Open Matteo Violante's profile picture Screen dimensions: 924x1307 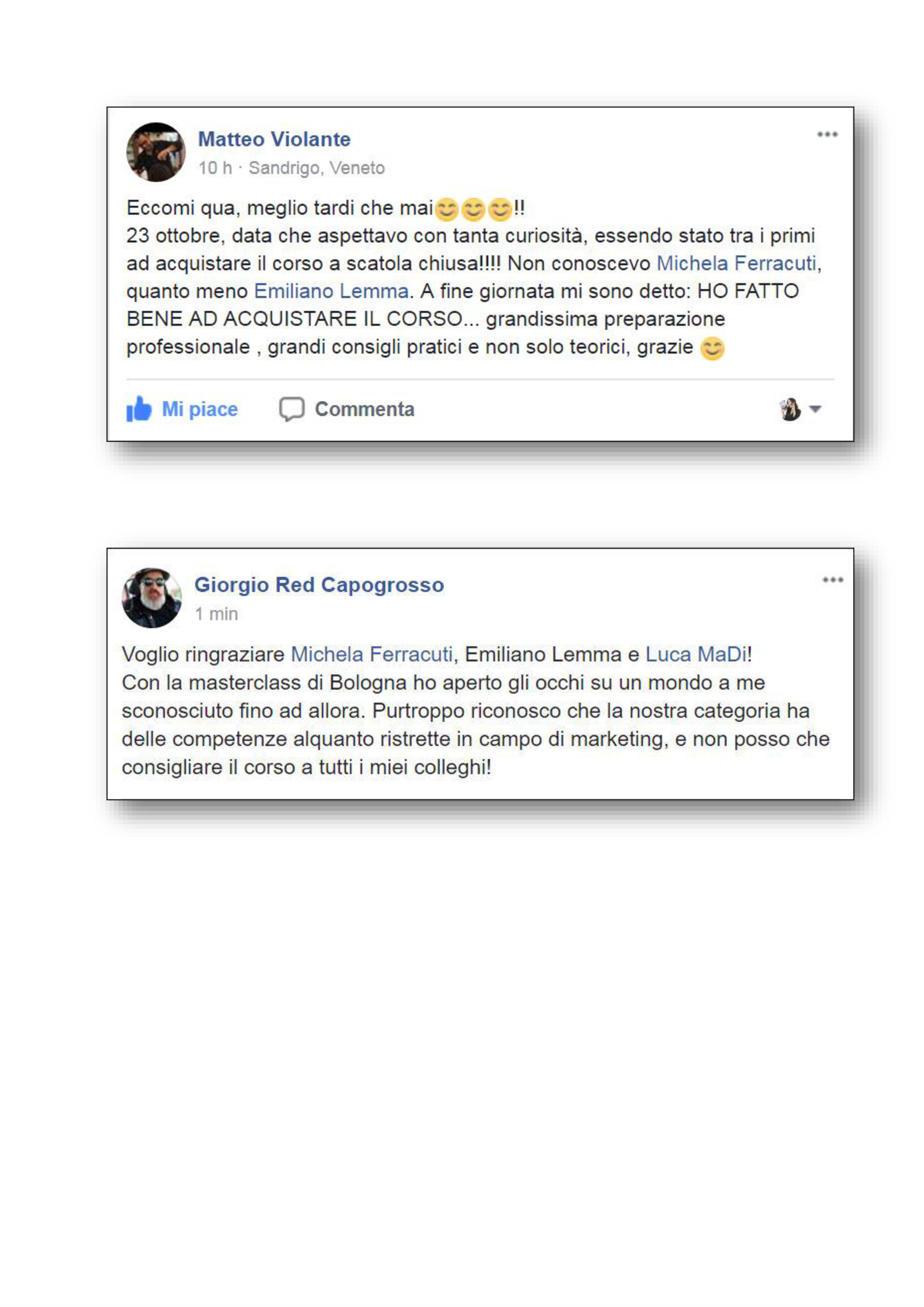point(156,152)
